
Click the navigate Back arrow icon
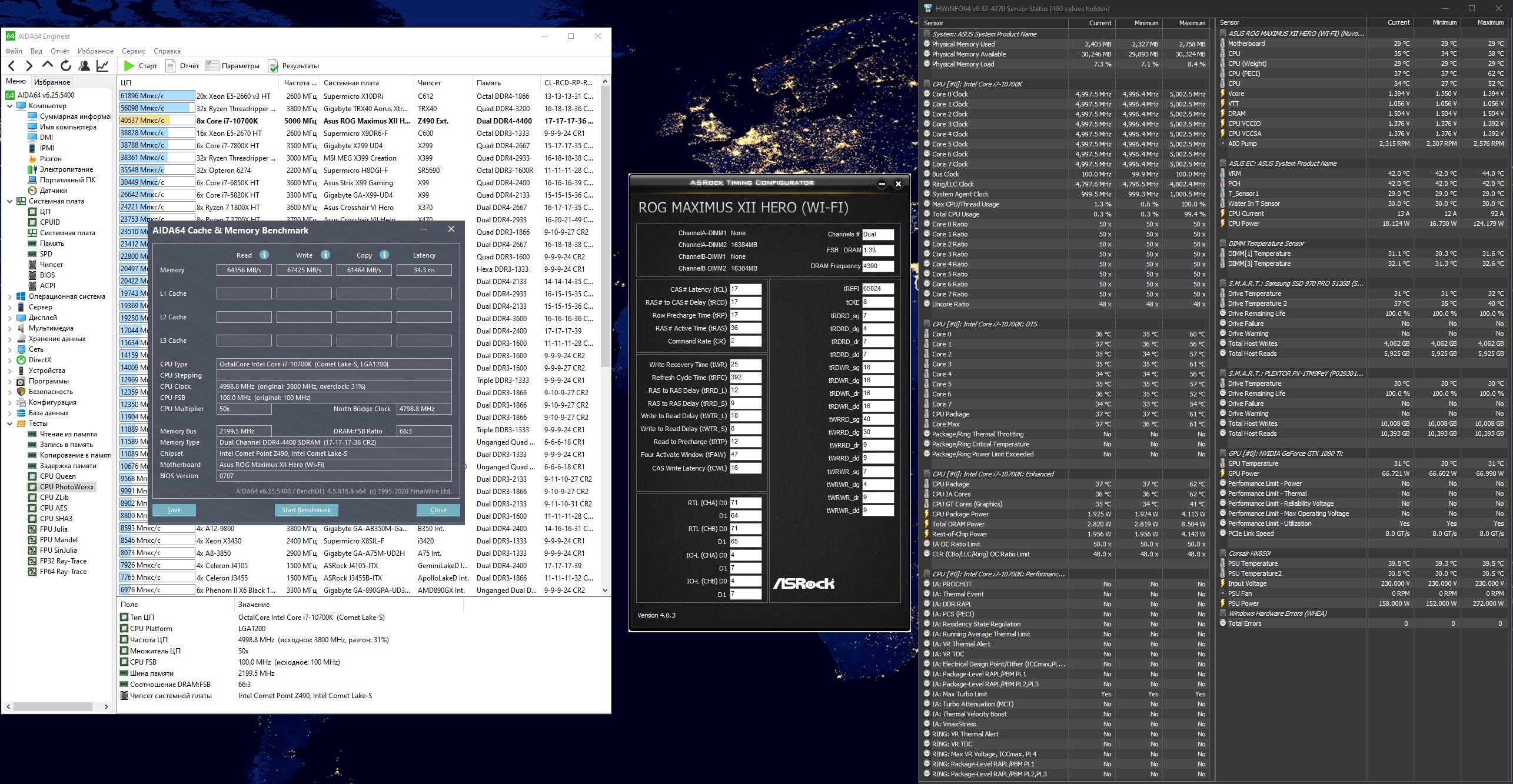(x=12, y=66)
